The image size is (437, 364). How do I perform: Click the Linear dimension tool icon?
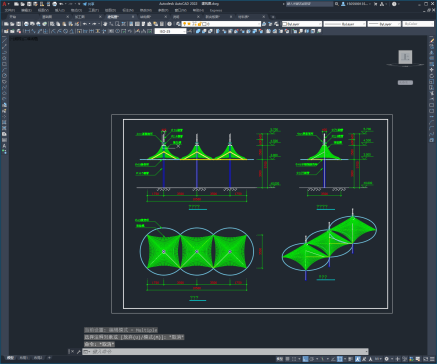pyautogui.click(x=27, y=31)
